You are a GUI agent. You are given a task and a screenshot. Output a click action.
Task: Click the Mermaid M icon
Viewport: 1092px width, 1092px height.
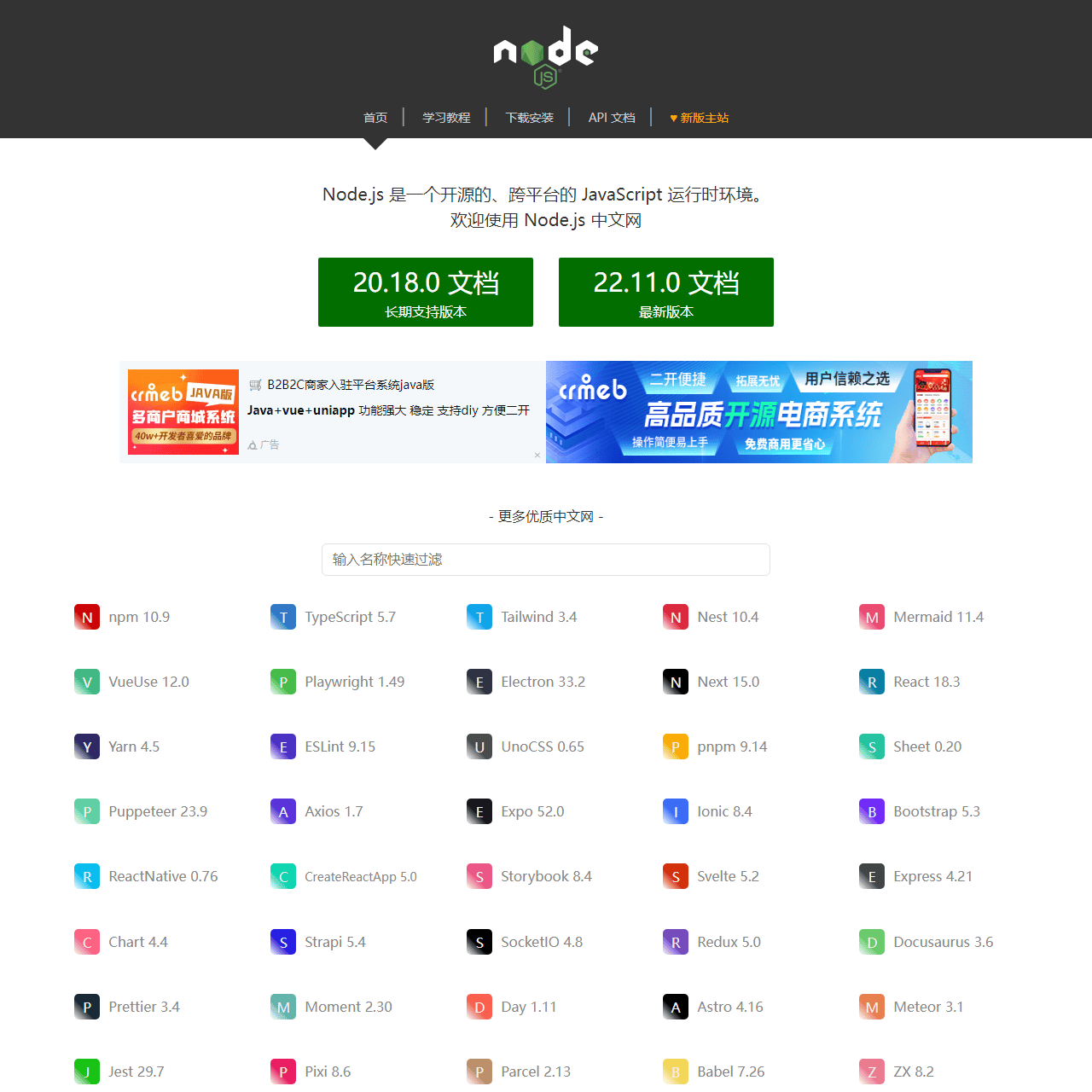tap(872, 617)
